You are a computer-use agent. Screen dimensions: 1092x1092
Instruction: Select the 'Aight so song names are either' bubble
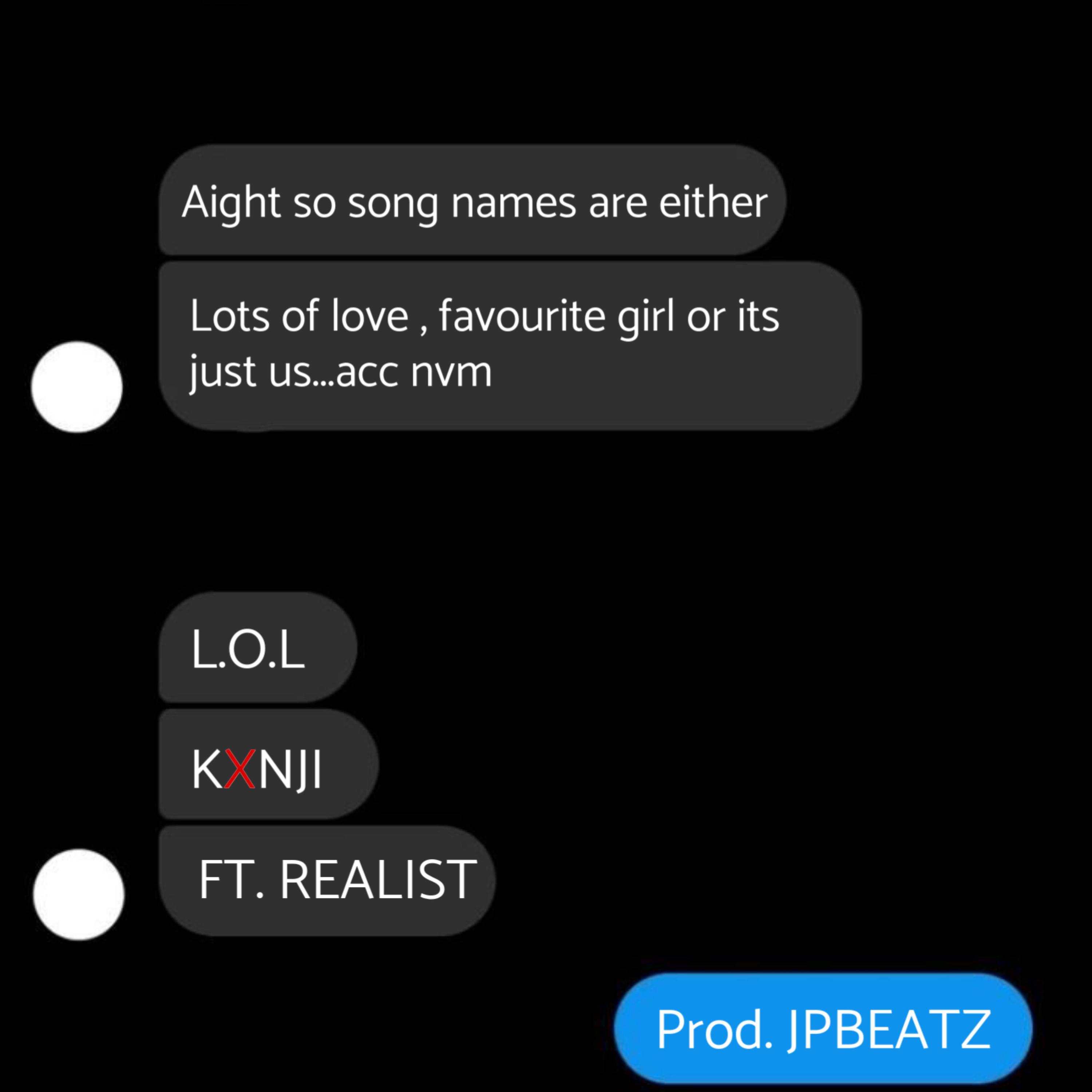(472, 200)
